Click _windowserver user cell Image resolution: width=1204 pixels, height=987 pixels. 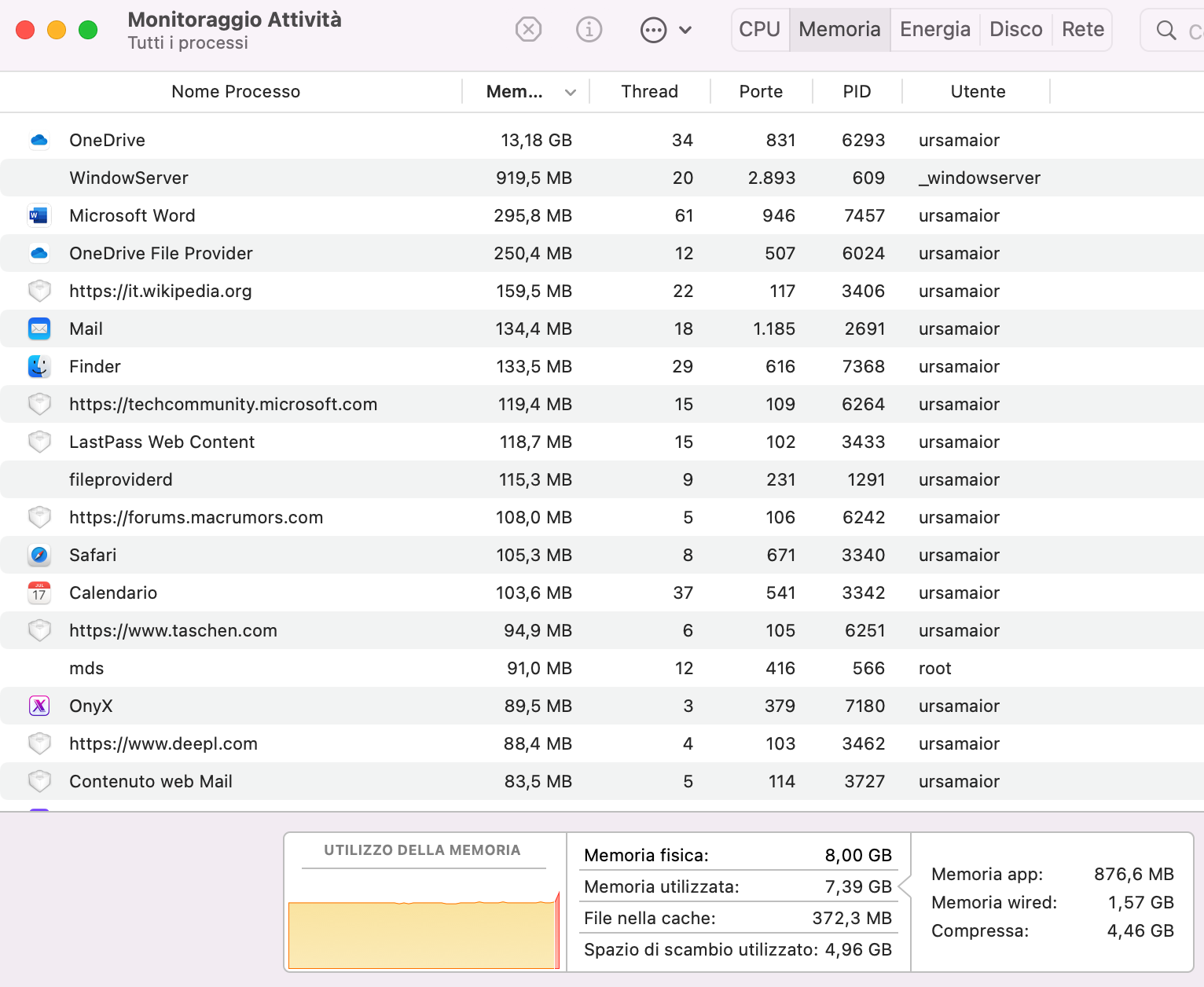point(979,178)
